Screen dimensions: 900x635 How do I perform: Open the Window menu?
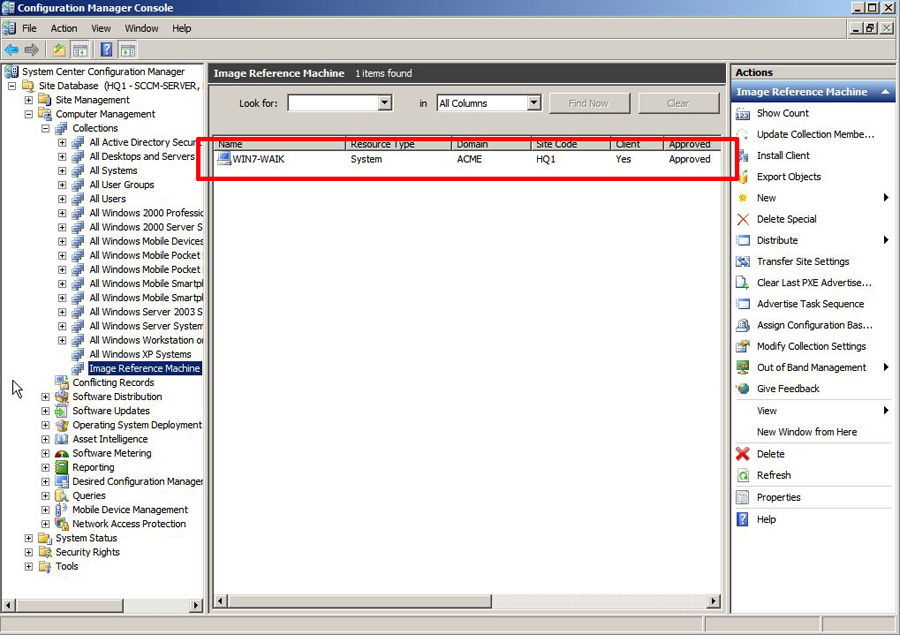pyautogui.click(x=141, y=28)
